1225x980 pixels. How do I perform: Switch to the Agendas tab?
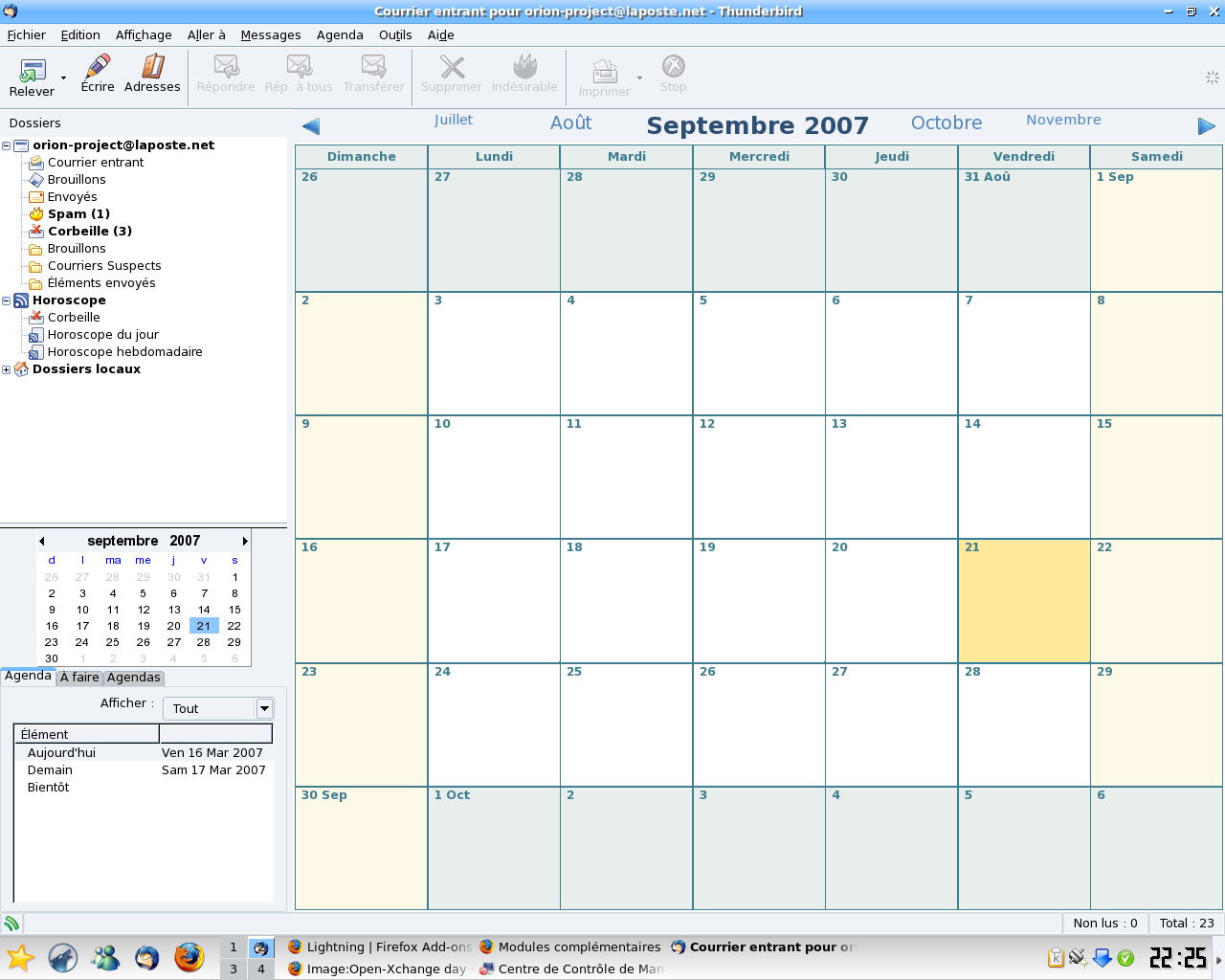[134, 678]
